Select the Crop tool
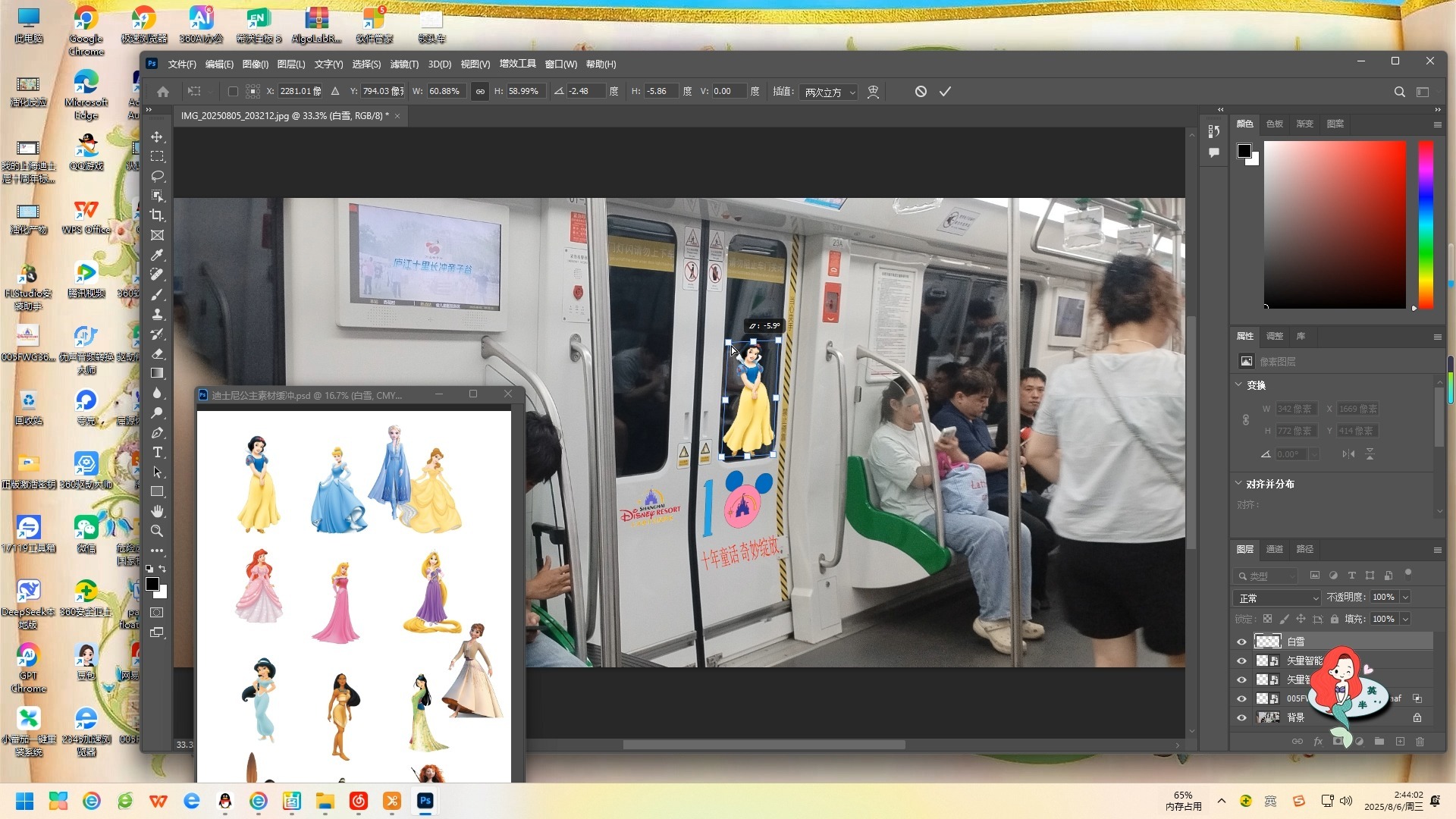The height and width of the screenshot is (819, 1456). pos(157,215)
